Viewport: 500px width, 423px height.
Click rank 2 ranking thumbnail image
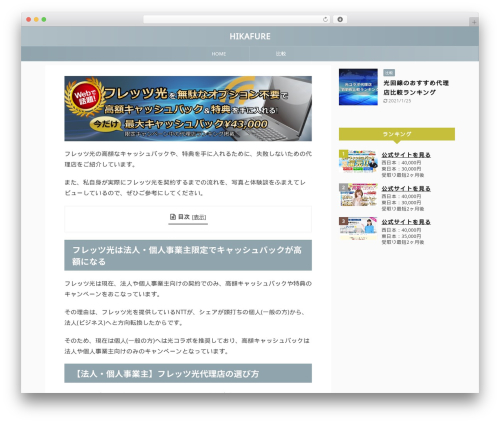(358, 195)
